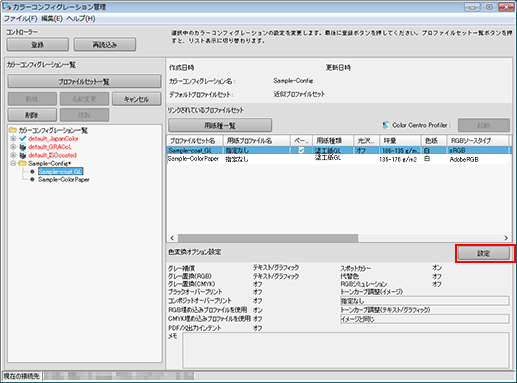Screen dimensions: 517x383
Task: Click the キャンセル button
Action: click(137, 99)
